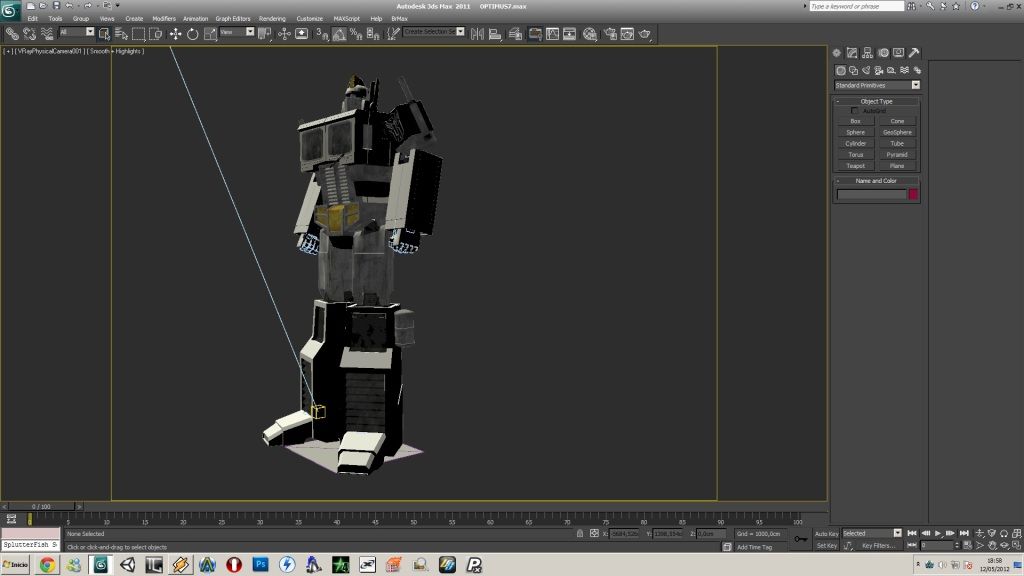Toggle Absolute/Offset transform type-in mode
The width and height of the screenshot is (1024, 576).
click(594, 534)
